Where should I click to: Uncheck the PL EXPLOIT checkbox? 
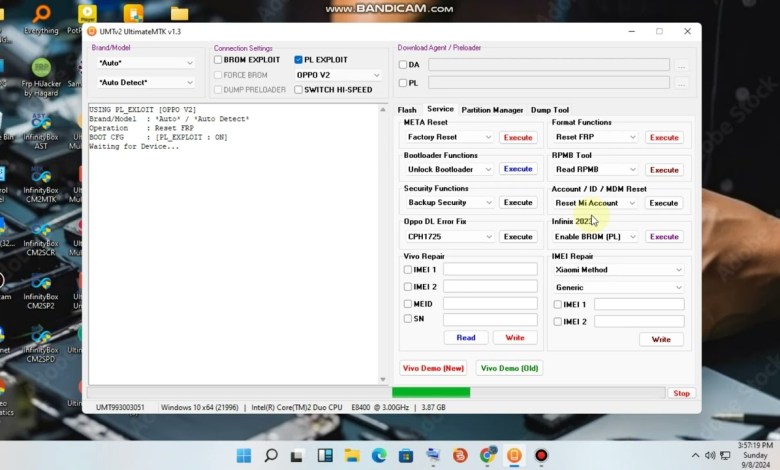[299, 60]
